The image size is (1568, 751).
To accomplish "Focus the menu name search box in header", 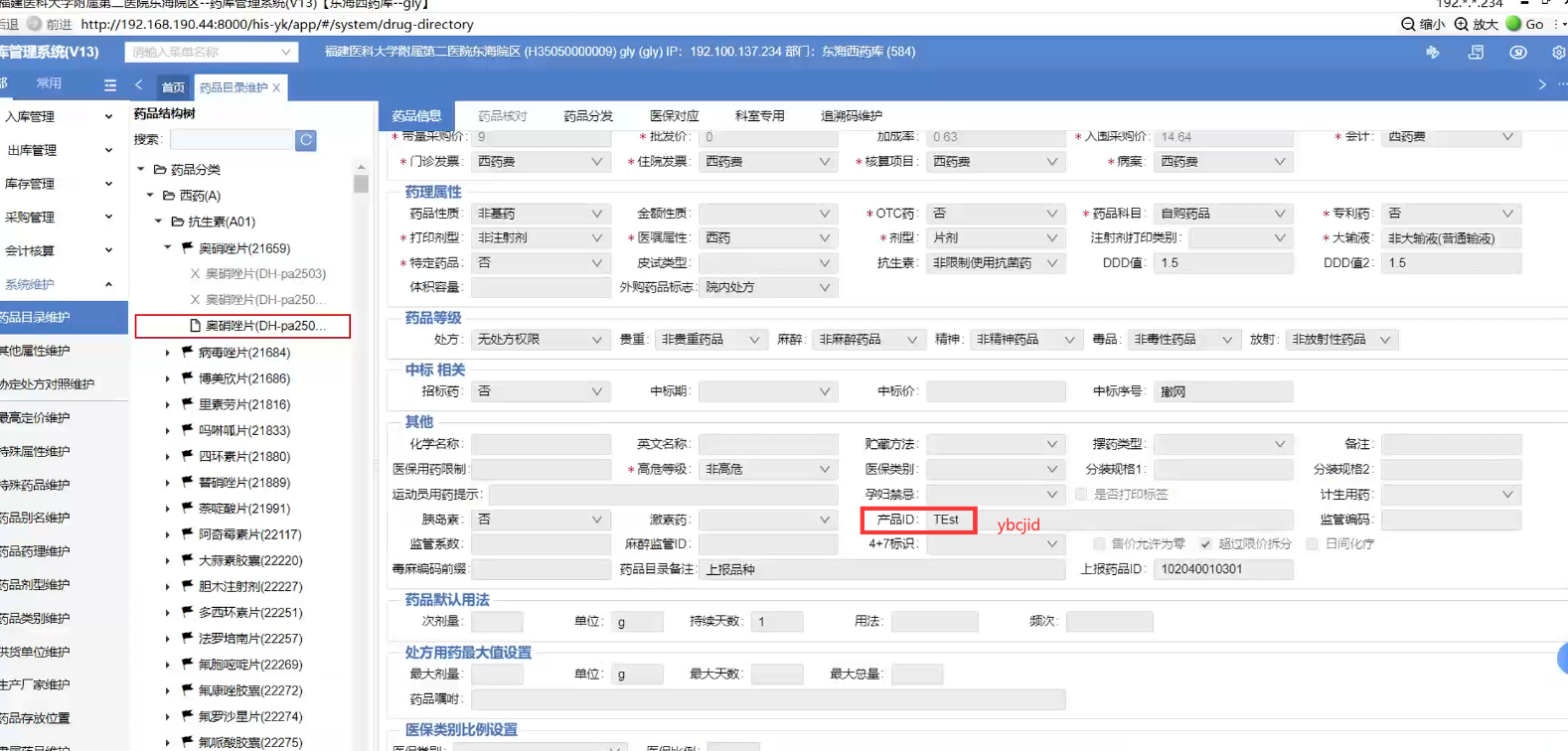I will [x=211, y=52].
